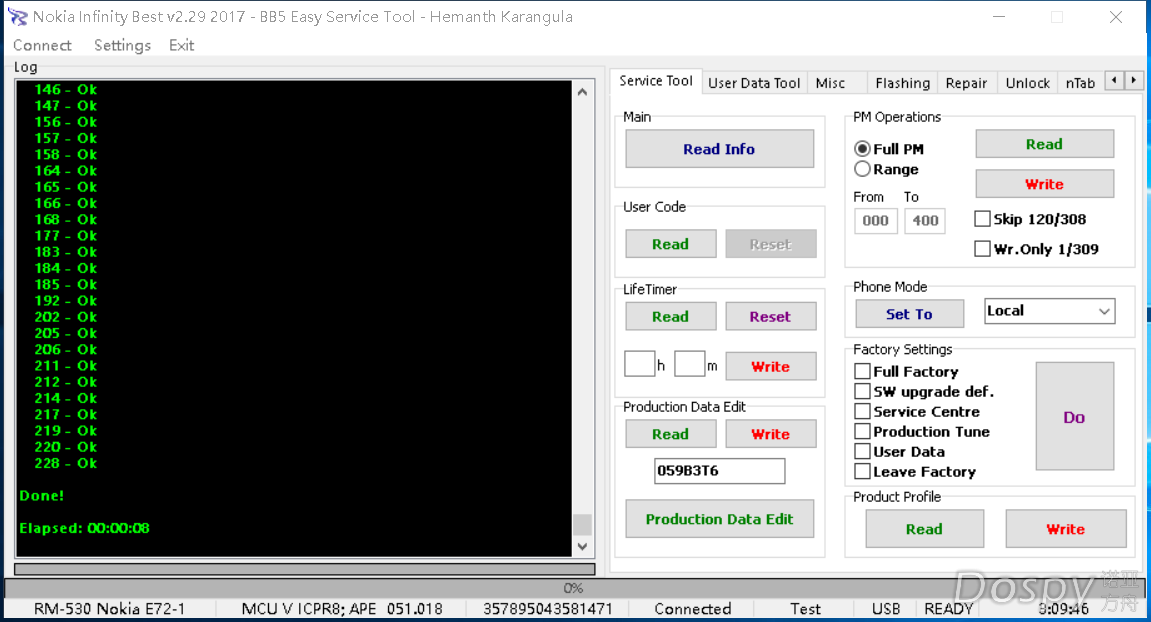
Task: Switch to the User Data Tool tab
Action: (754, 83)
